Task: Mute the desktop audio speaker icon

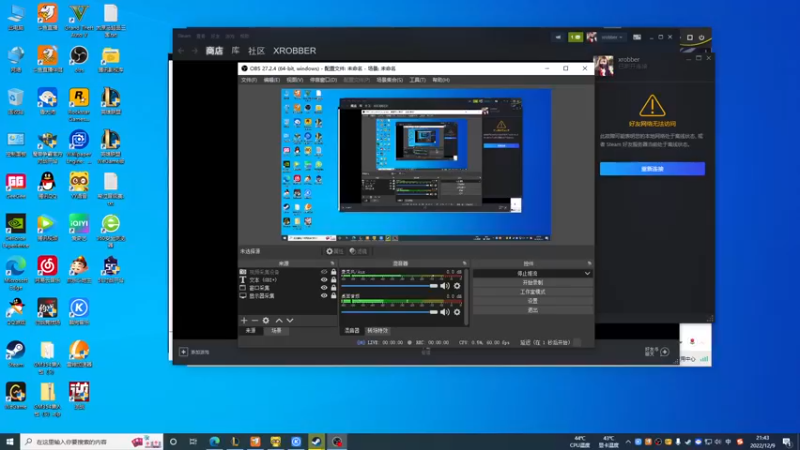Action: coord(445,312)
